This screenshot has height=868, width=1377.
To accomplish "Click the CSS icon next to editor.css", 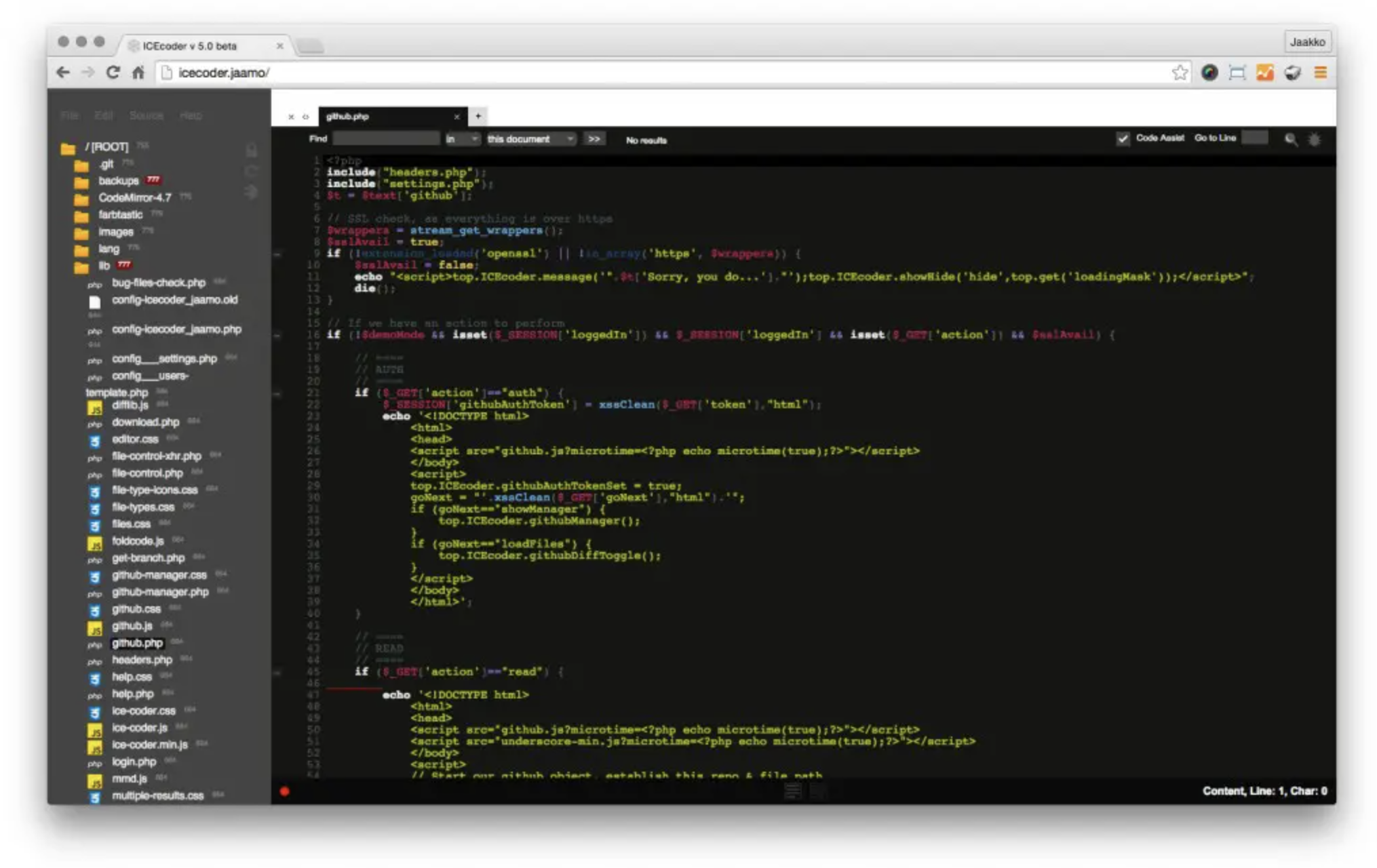I will (x=95, y=441).
